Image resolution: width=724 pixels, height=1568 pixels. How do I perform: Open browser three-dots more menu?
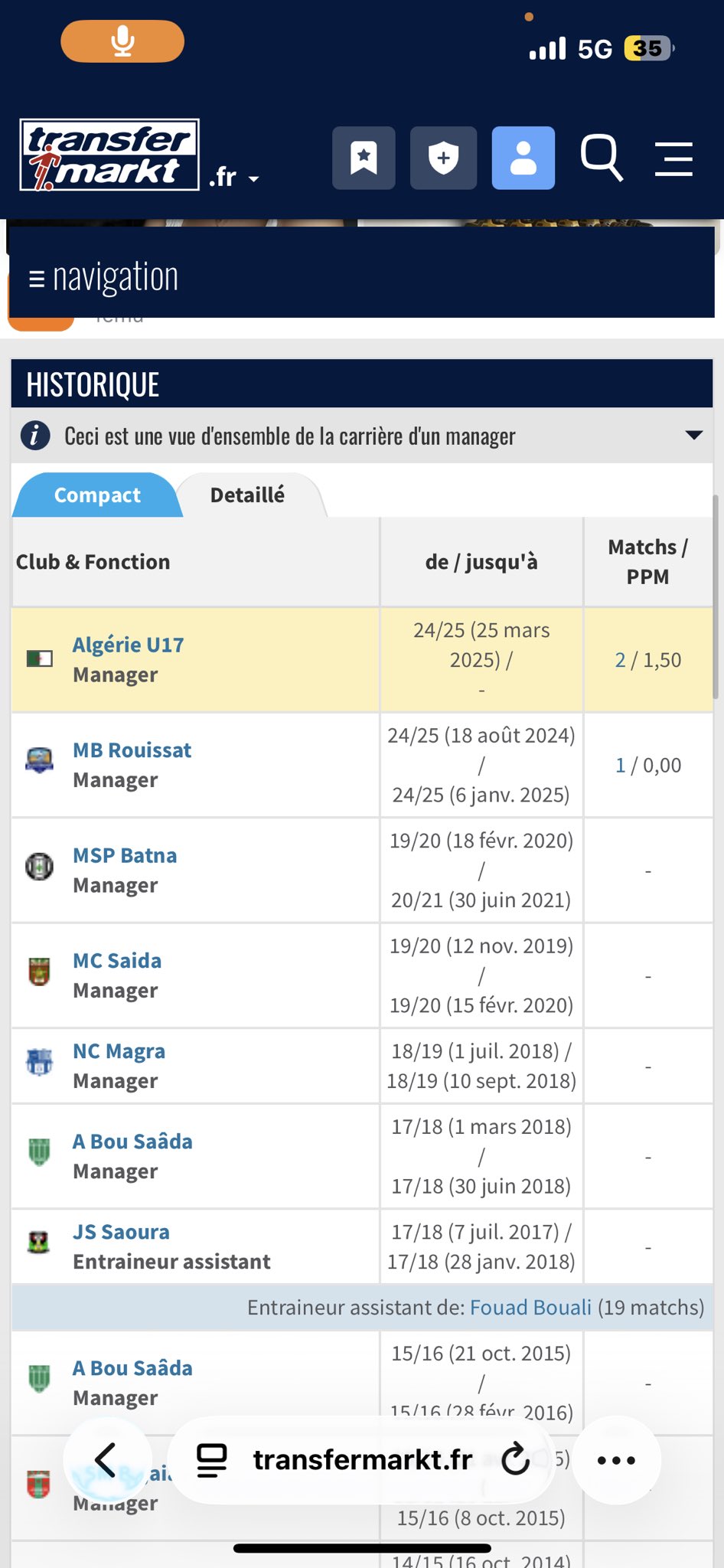[x=616, y=1460]
